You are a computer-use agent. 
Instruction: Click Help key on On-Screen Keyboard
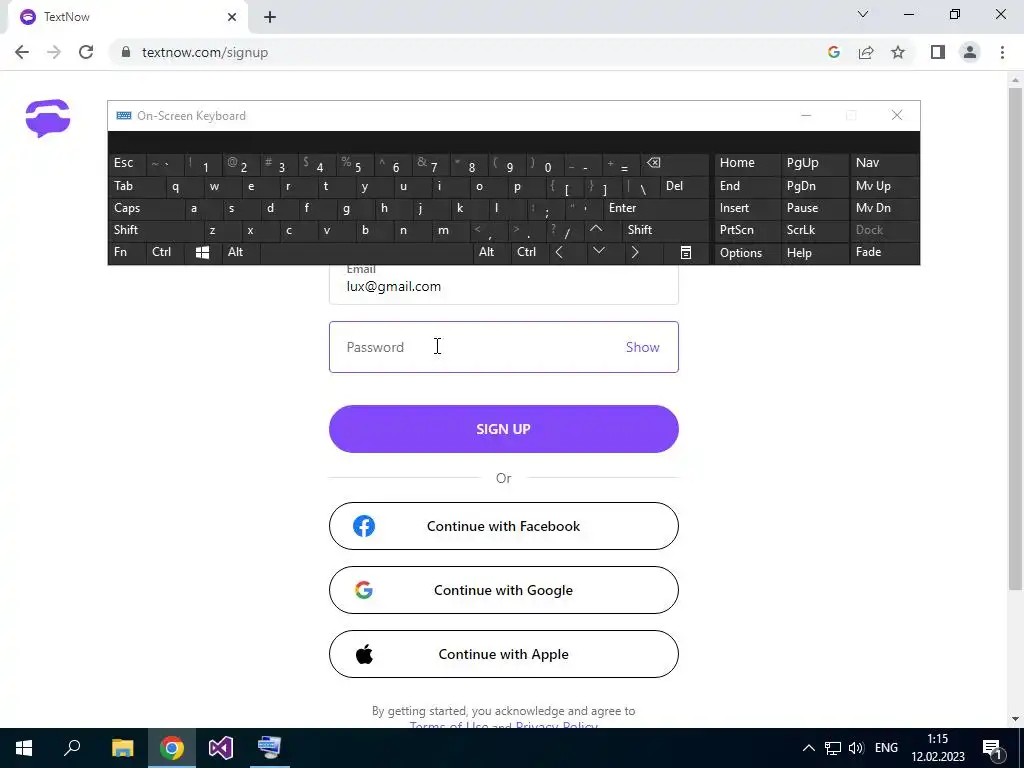click(815, 253)
